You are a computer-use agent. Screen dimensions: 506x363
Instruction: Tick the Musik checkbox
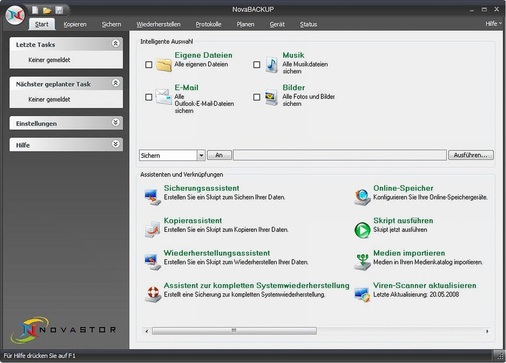point(257,64)
